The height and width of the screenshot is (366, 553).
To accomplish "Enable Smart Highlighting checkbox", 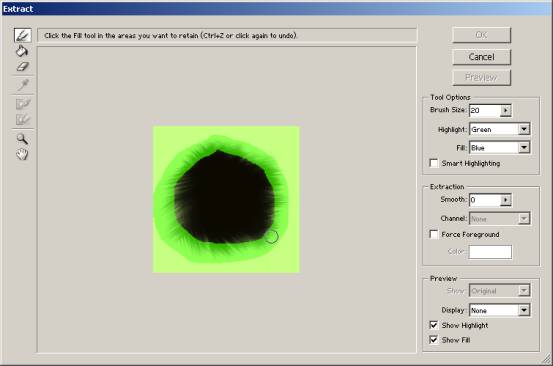I will [434, 163].
